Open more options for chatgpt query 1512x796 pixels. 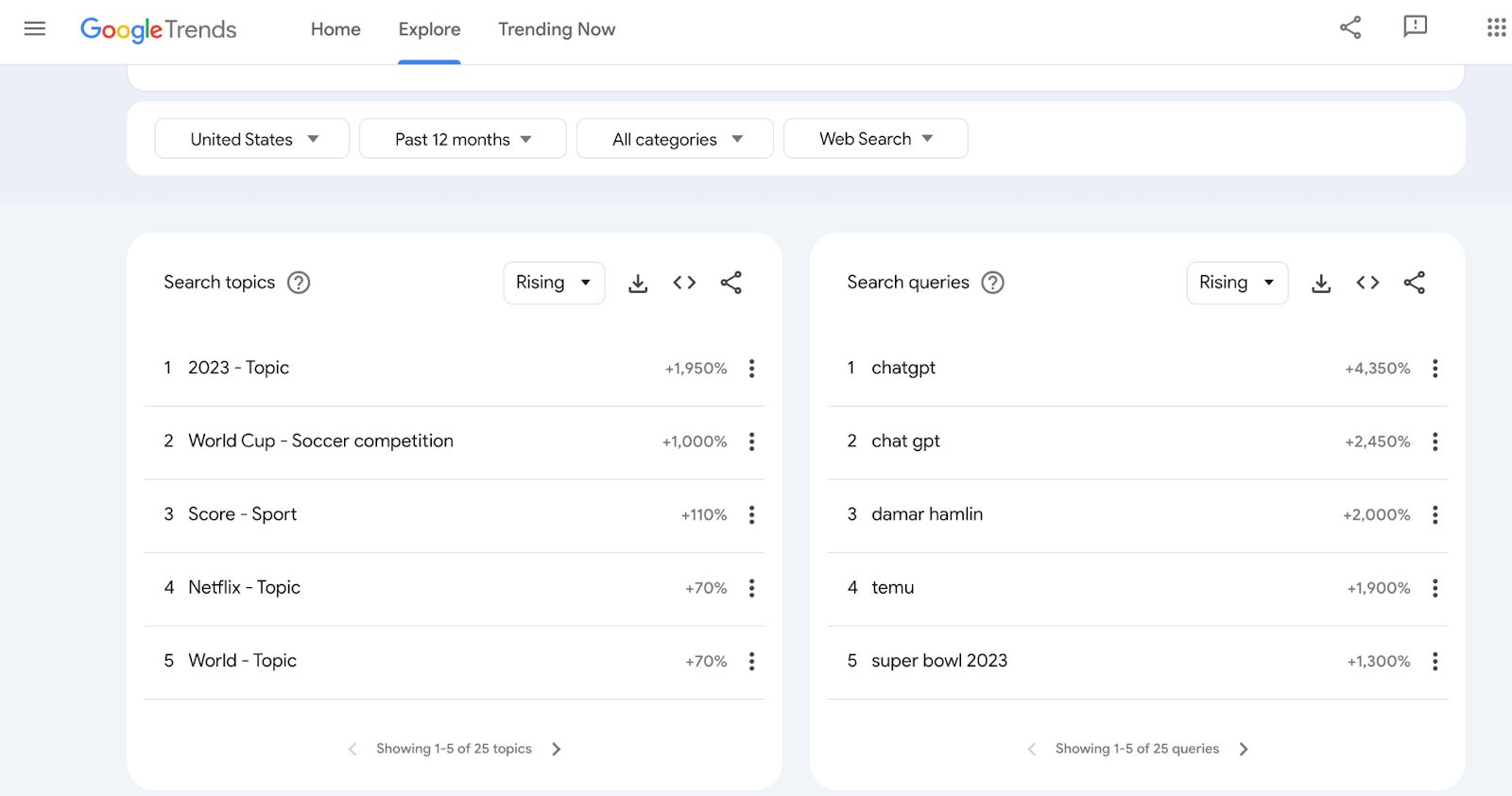pyautogui.click(x=1435, y=369)
